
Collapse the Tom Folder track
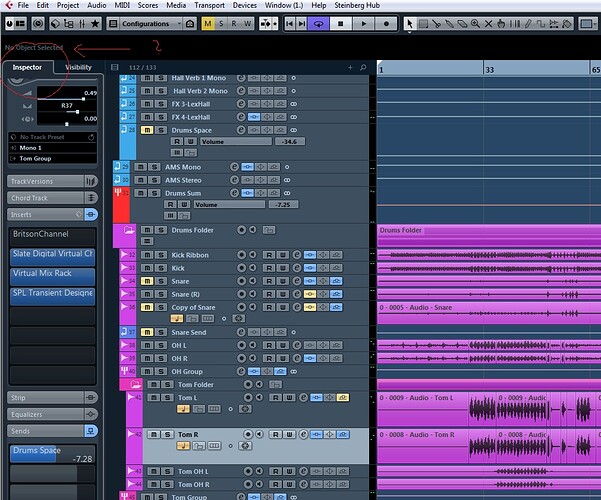[135, 384]
